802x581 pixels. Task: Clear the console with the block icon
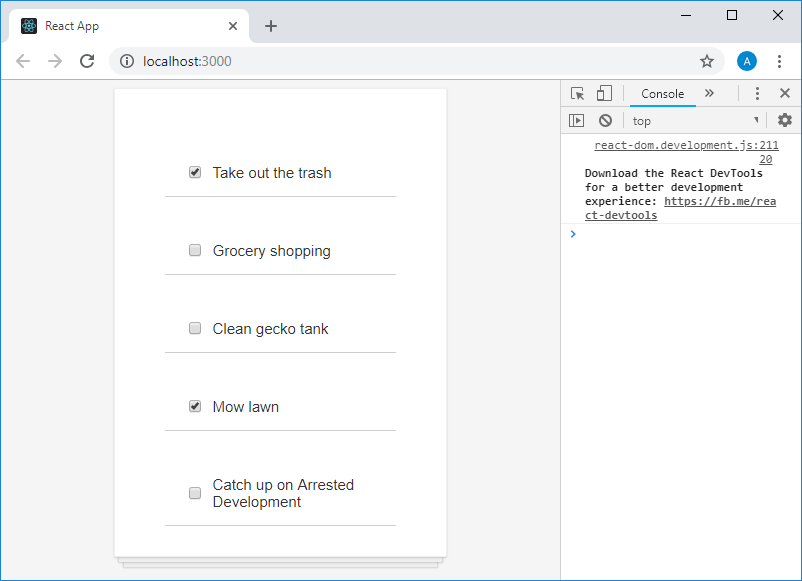click(x=605, y=120)
